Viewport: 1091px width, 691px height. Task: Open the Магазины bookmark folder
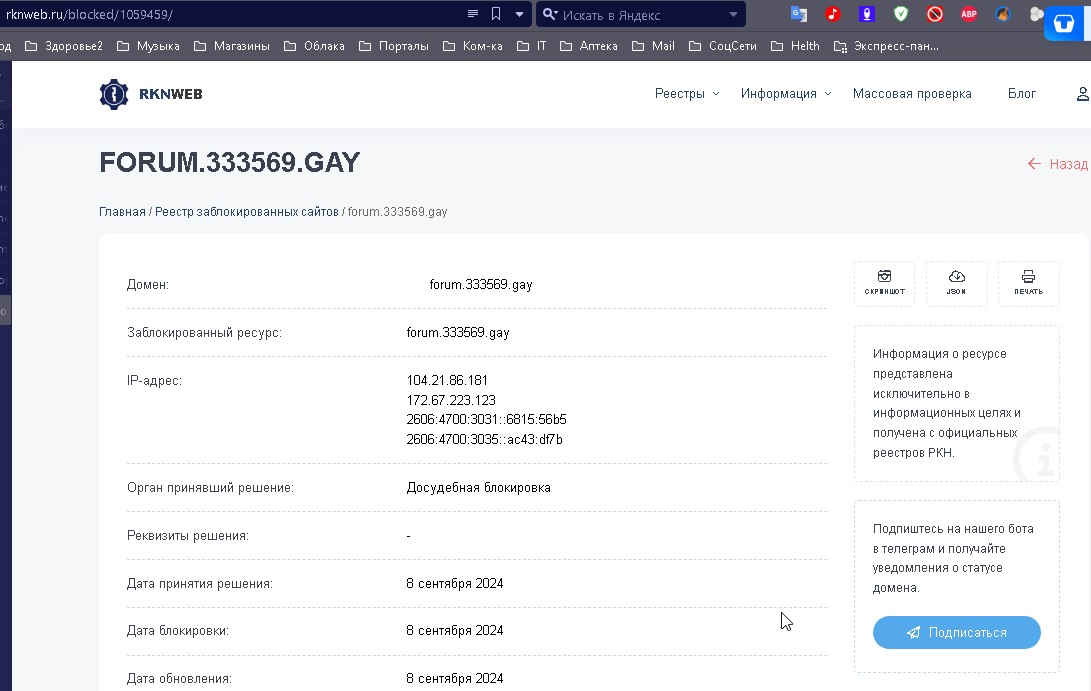coord(232,46)
